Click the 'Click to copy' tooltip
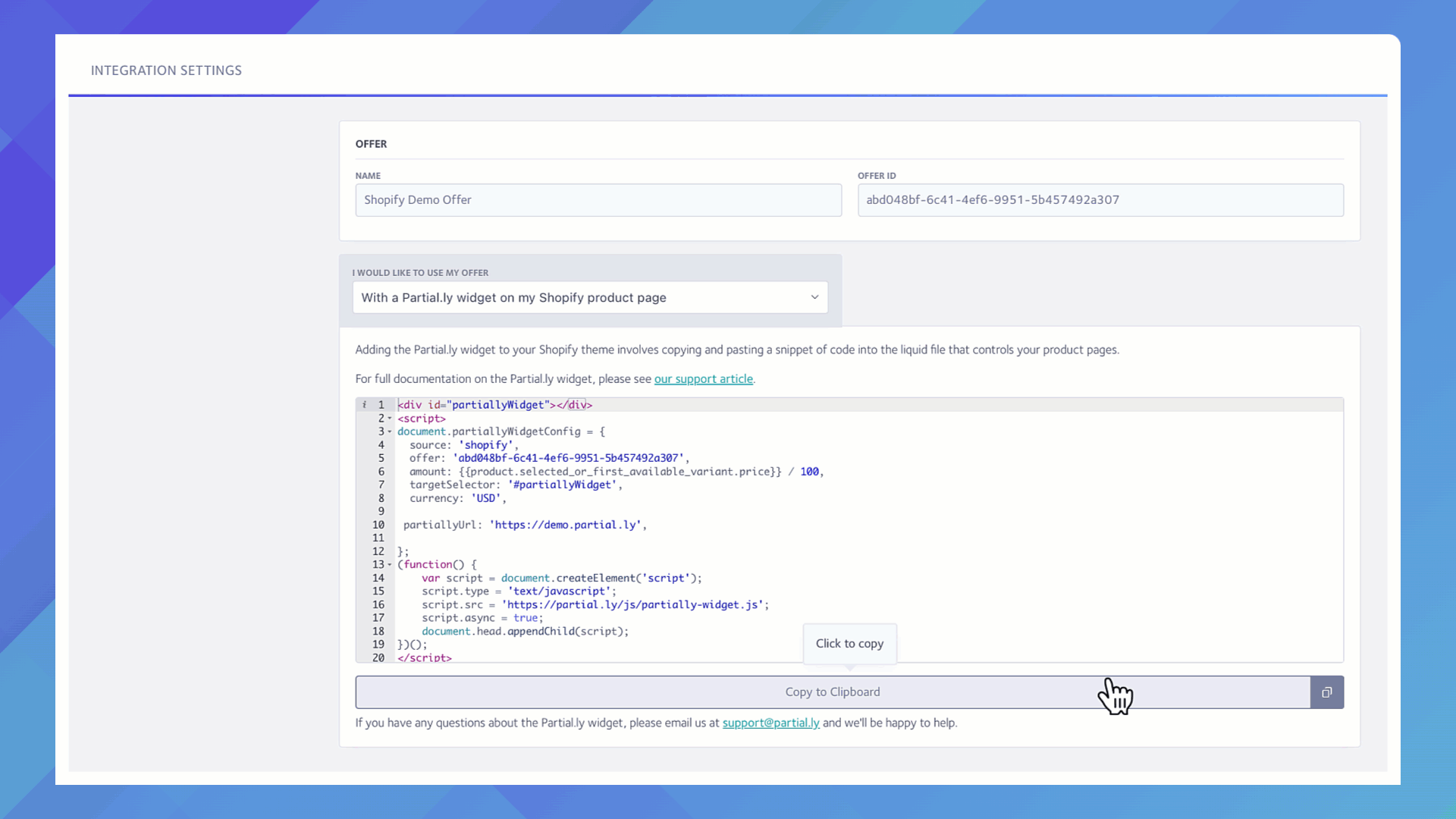This screenshot has width=1456, height=819. [849, 643]
